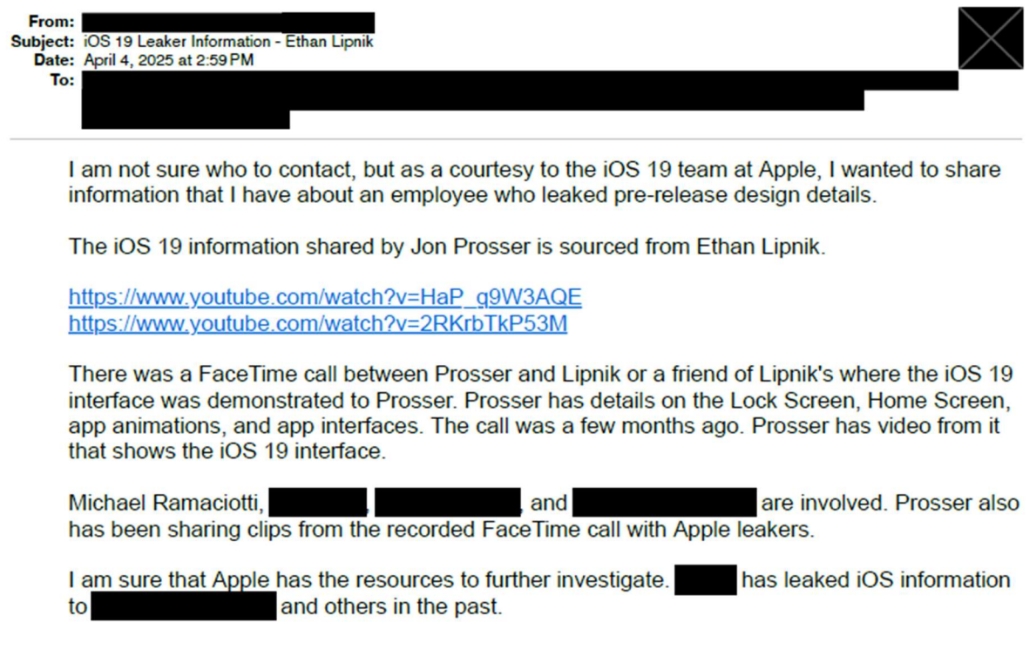Click the sentence naming Jon Prosser as sharer

click(x=447, y=247)
